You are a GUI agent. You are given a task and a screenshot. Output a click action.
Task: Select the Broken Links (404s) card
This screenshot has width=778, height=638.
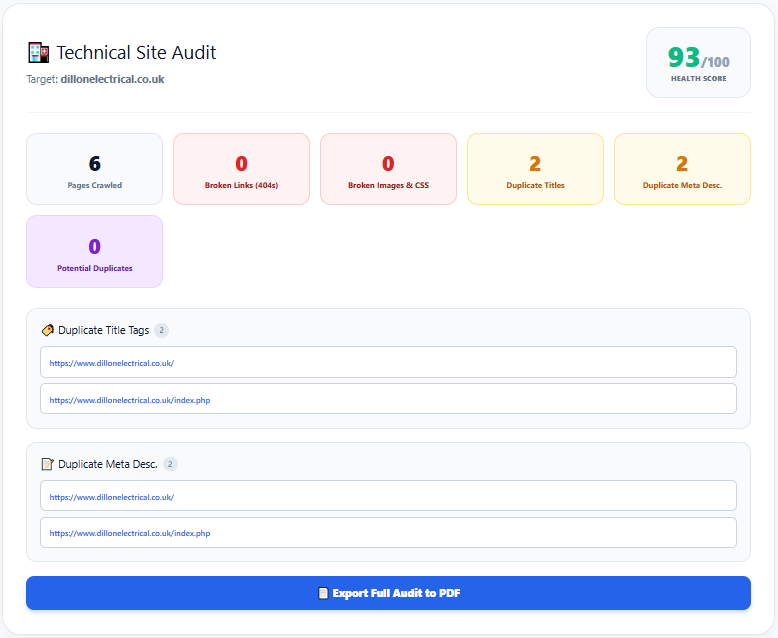(x=242, y=169)
